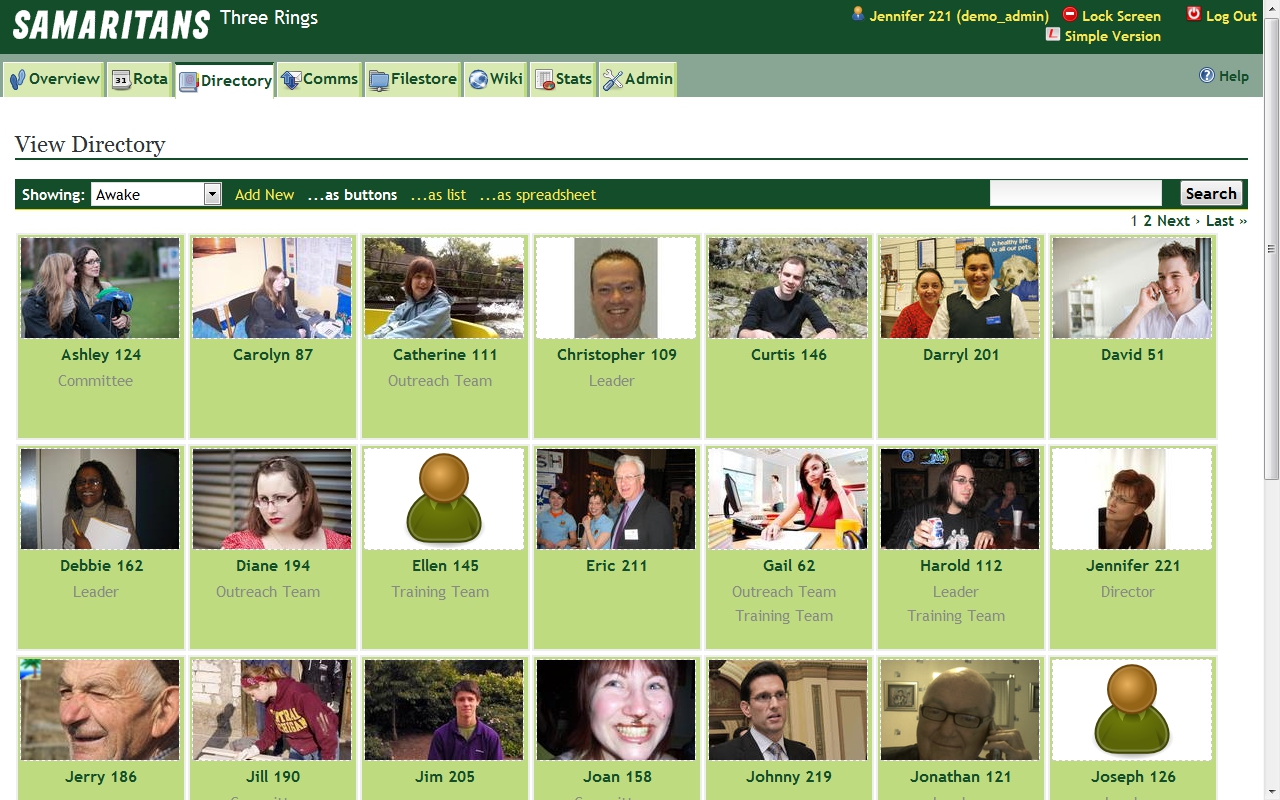
Task: Click Joseph 126's placeholder avatar icon
Action: click(x=1132, y=710)
